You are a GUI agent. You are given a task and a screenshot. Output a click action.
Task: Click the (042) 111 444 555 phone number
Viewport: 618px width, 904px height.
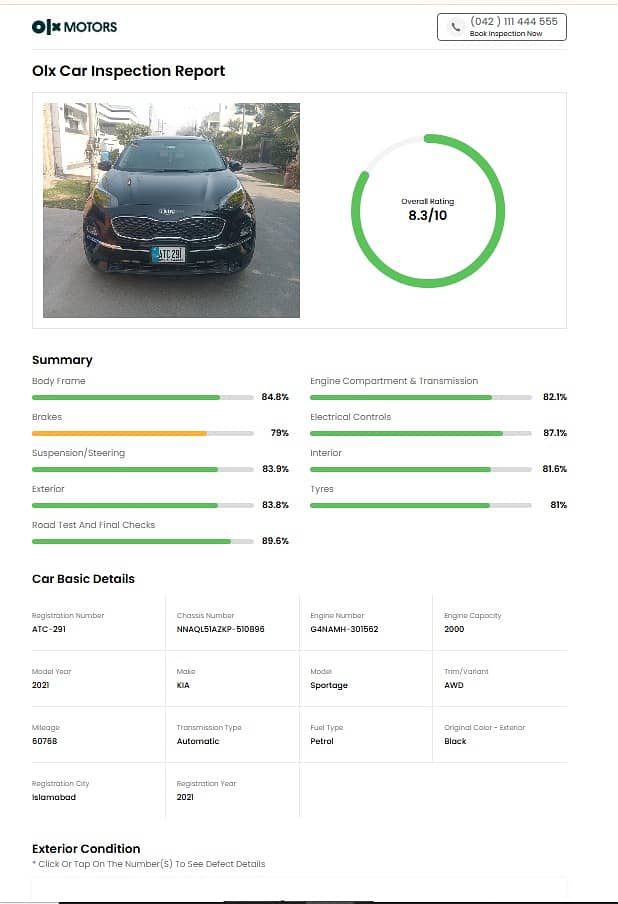coord(513,21)
